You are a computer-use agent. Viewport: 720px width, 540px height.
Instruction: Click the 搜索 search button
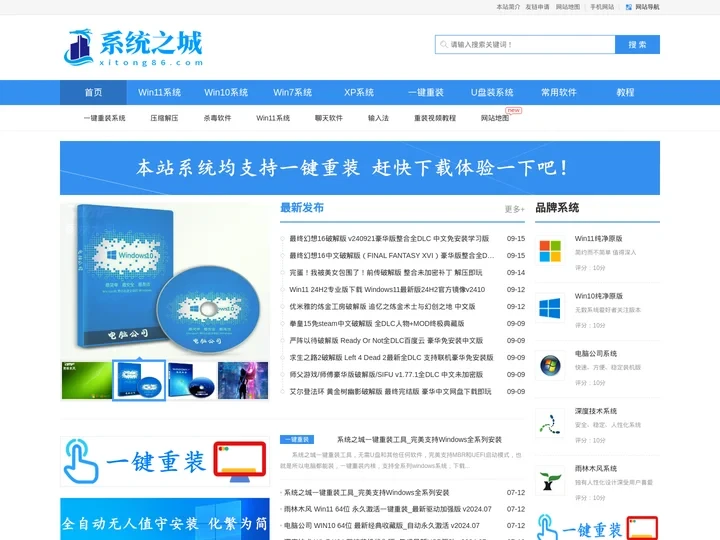[x=637, y=45]
